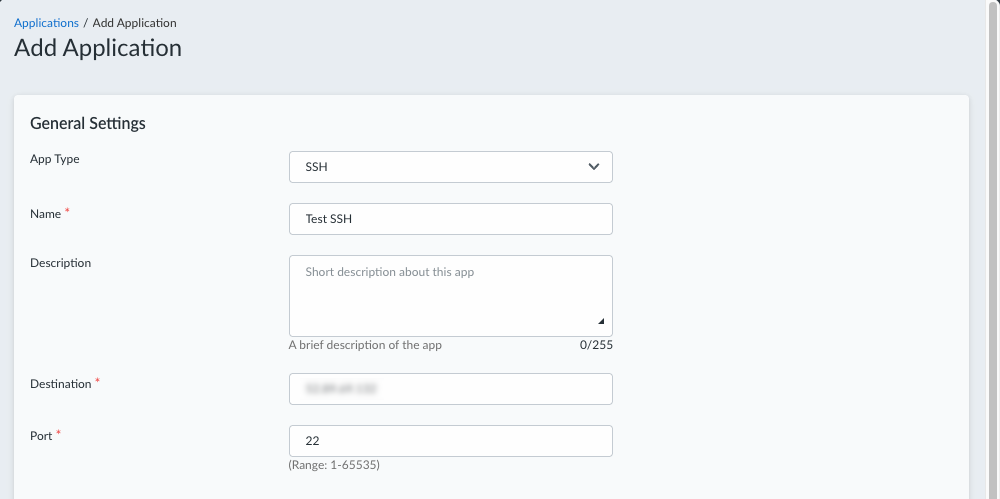1000x499 pixels.
Task: Click the red asterisk beside Destination
Action: point(97,381)
